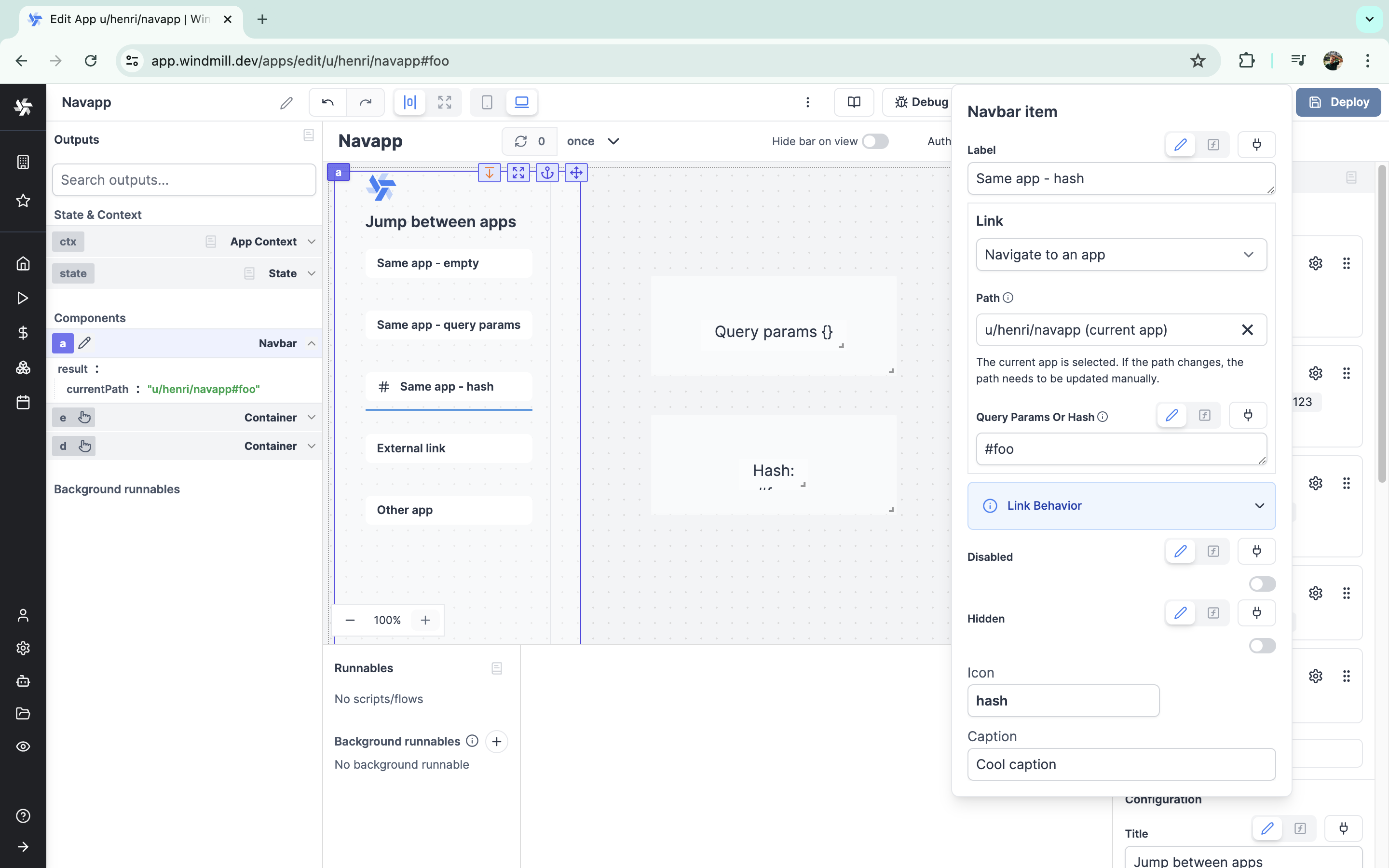The width and height of the screenshot is (1389, 868).
Task: Enable the Disabled toggle switch
Action: (1262, 584)
